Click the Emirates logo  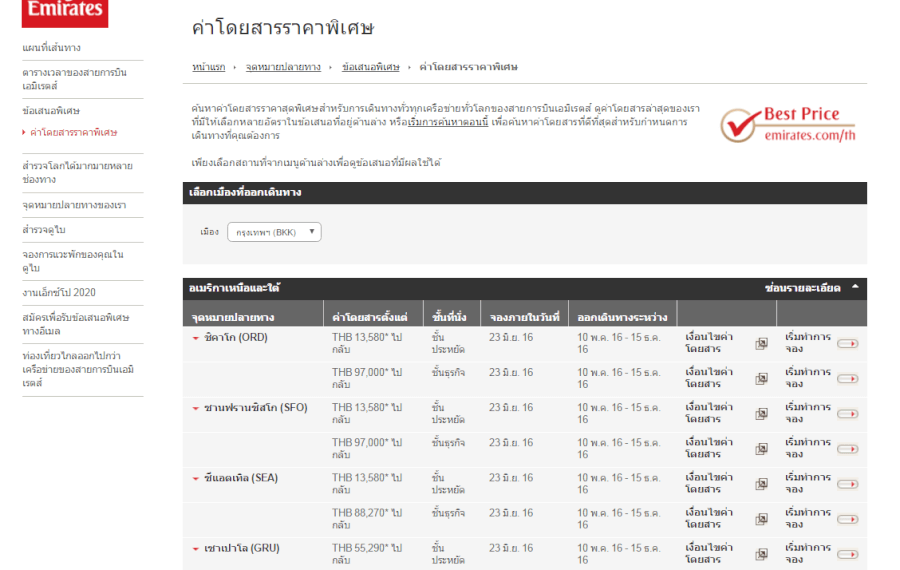click(65, 12)
